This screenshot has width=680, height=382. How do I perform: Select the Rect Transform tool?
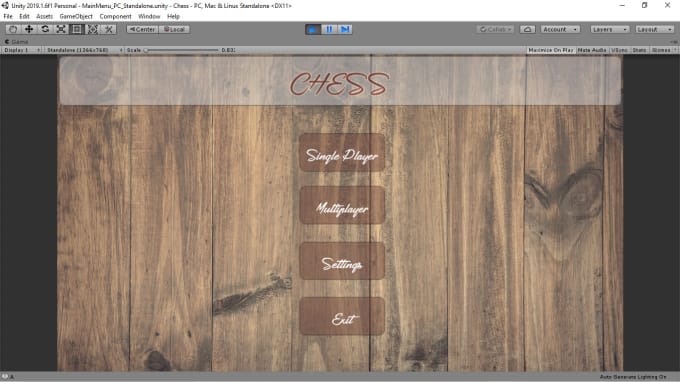point(77,29)
